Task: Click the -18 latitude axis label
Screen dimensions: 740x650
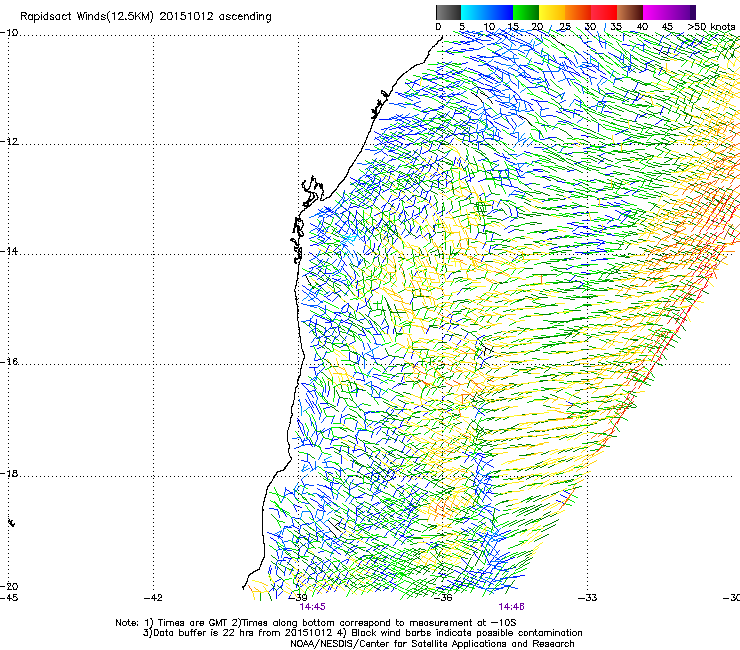Action: (9, 473)
